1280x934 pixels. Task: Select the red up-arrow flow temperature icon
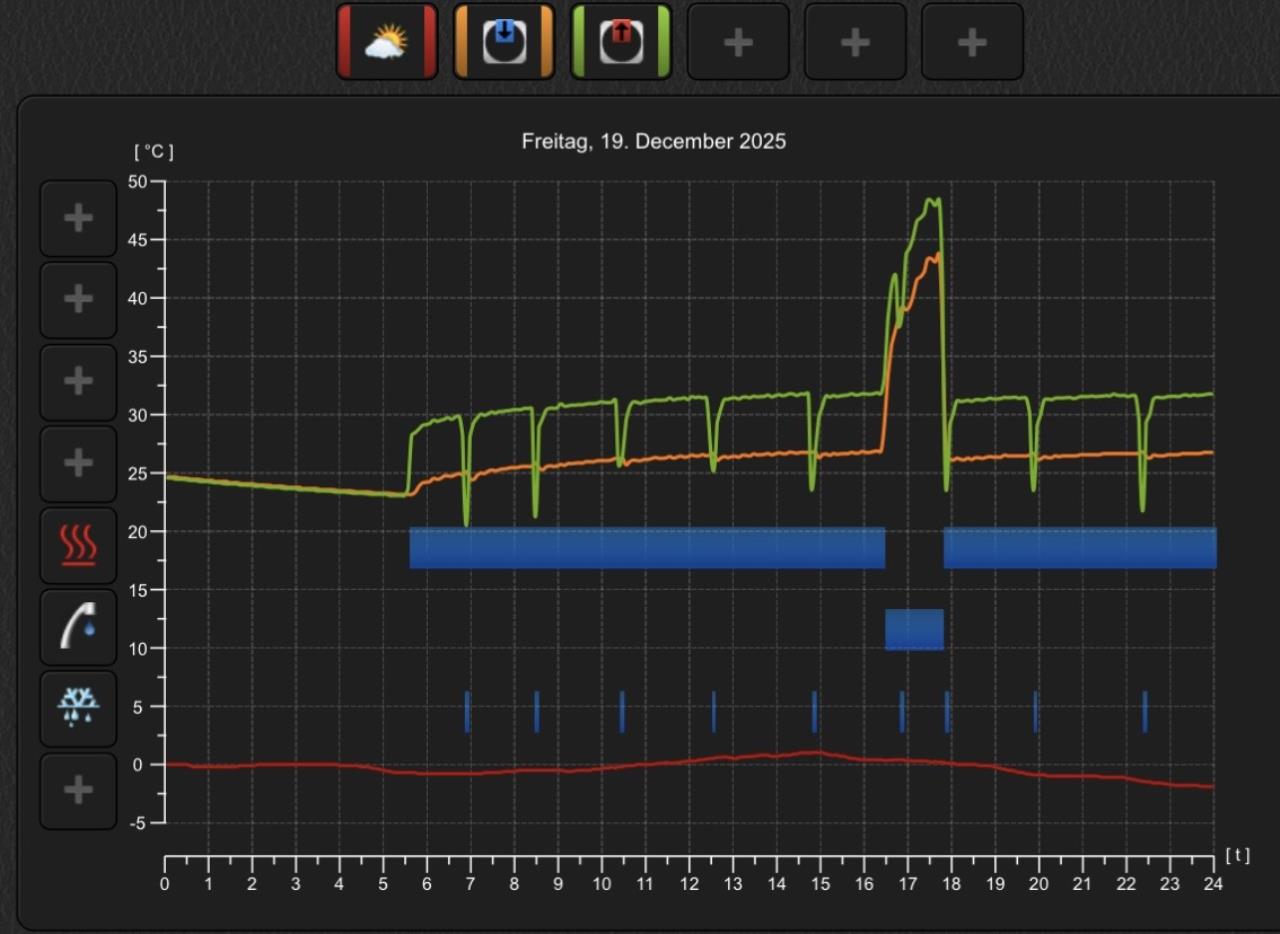coord(621,42)
